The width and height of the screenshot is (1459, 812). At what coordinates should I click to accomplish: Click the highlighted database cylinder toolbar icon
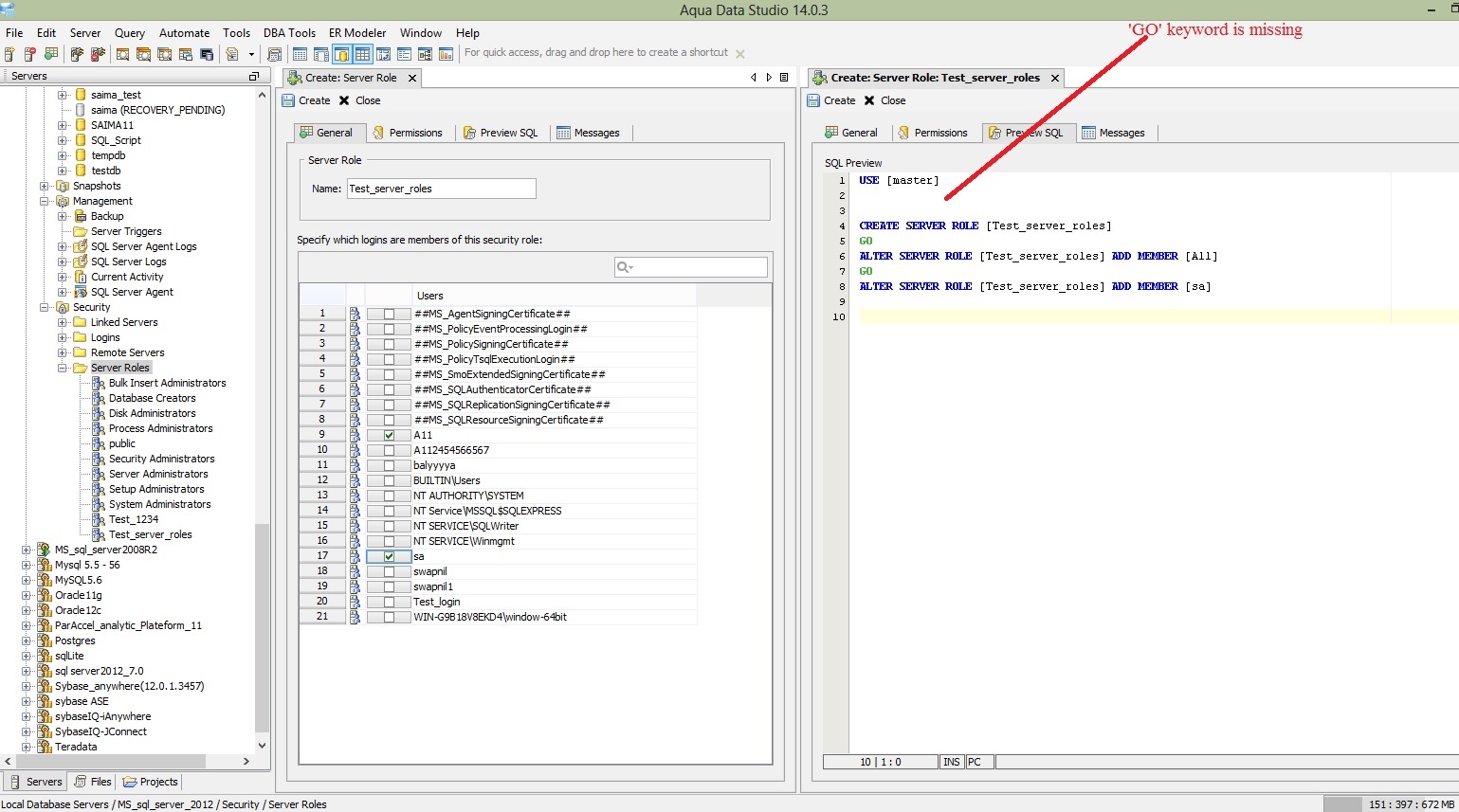click(342, 54)
